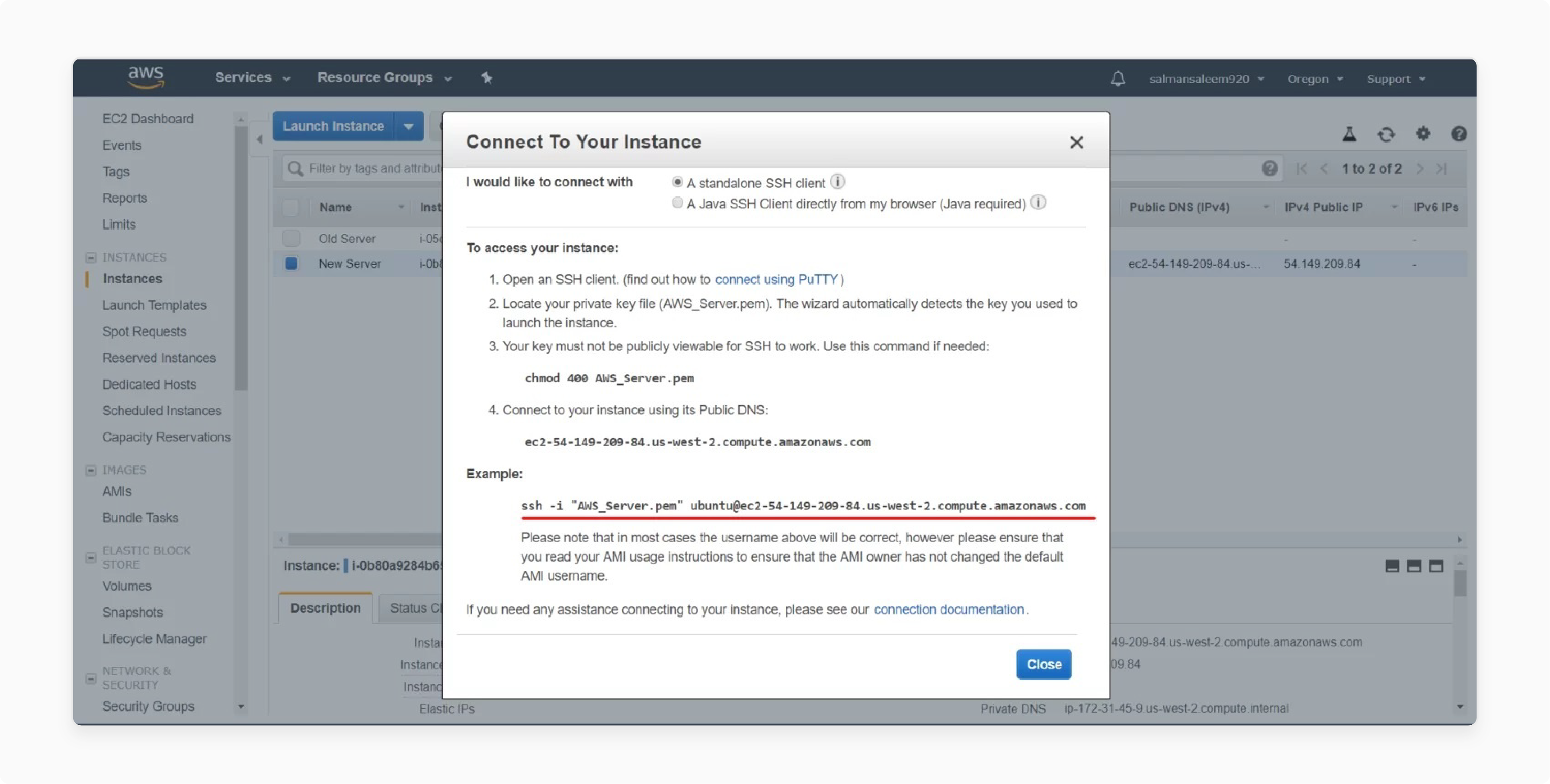Go to next page of instances

[1420, 169]
